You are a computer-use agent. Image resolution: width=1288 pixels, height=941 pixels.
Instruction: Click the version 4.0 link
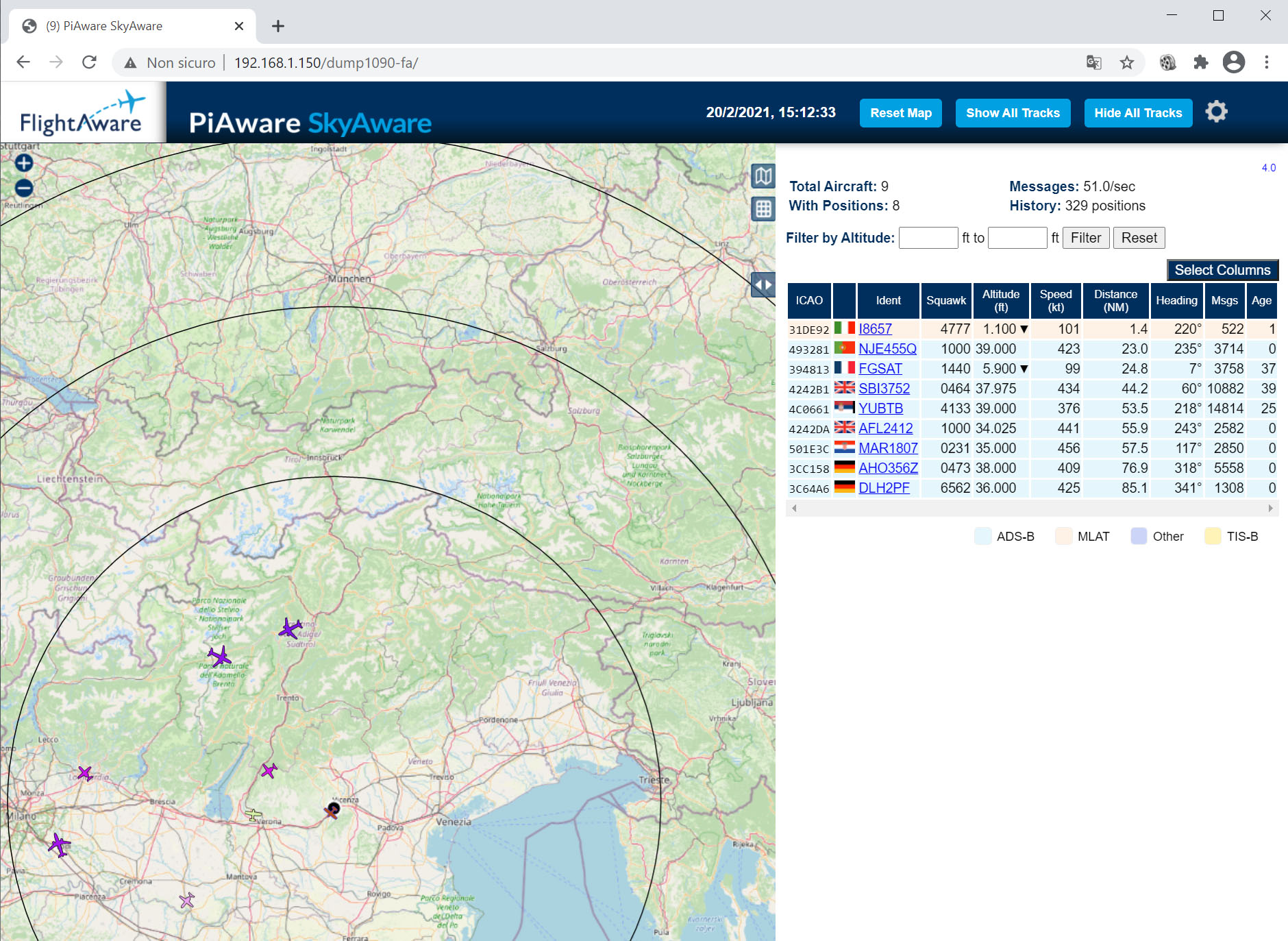pos(1269,168)
